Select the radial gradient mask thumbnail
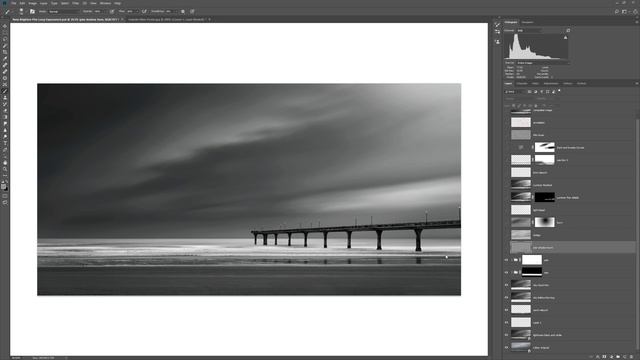 [545, 222]
